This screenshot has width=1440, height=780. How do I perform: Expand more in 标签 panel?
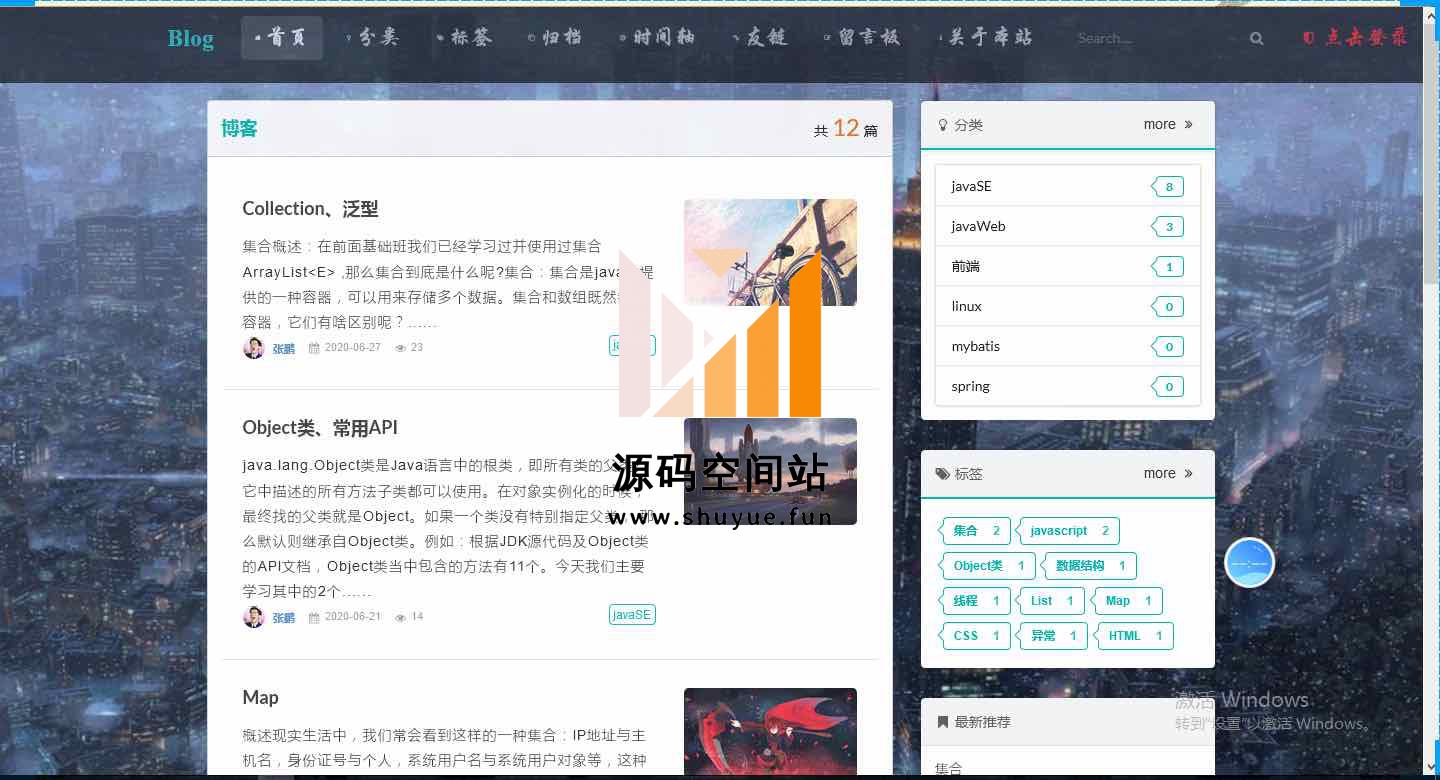[1168, 474]
